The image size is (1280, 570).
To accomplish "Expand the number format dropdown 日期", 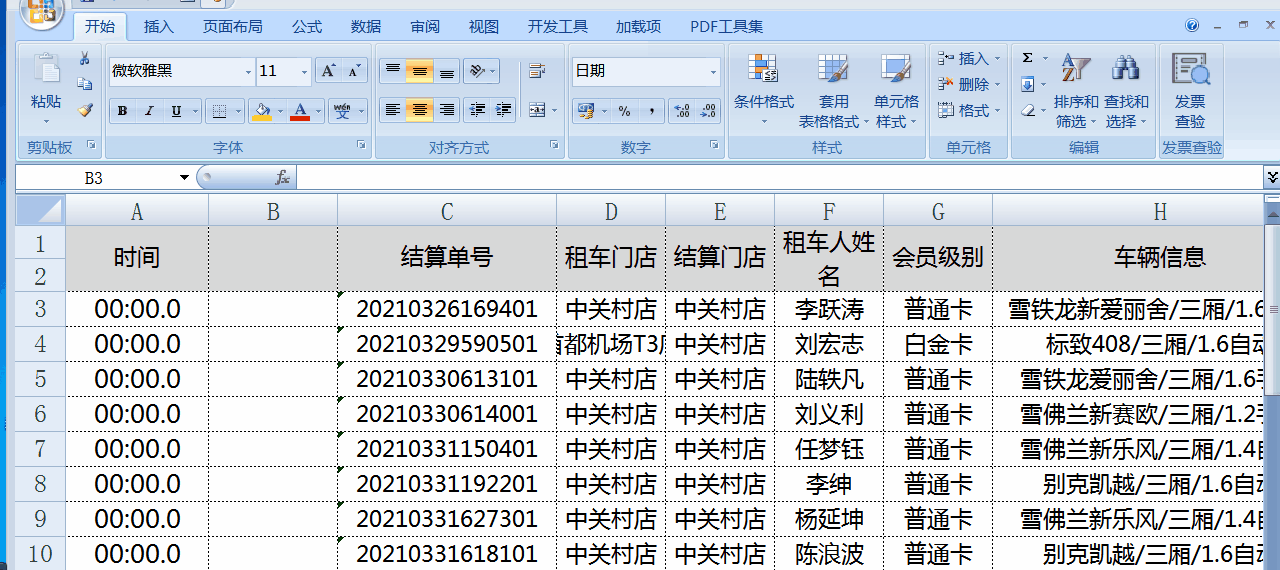I will click(x=713, y=72).
